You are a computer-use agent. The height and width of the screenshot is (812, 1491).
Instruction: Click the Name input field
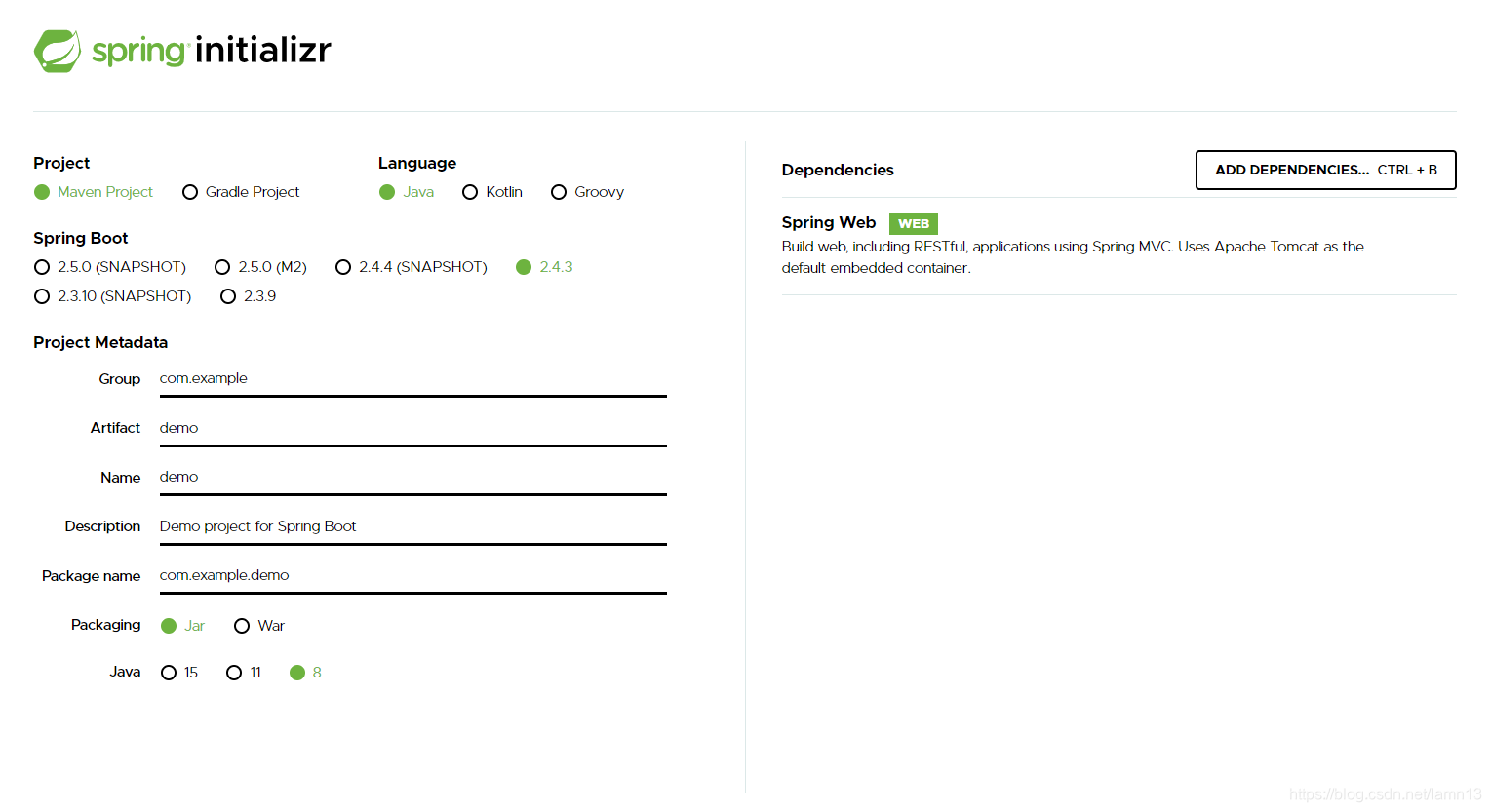point(413,478)
